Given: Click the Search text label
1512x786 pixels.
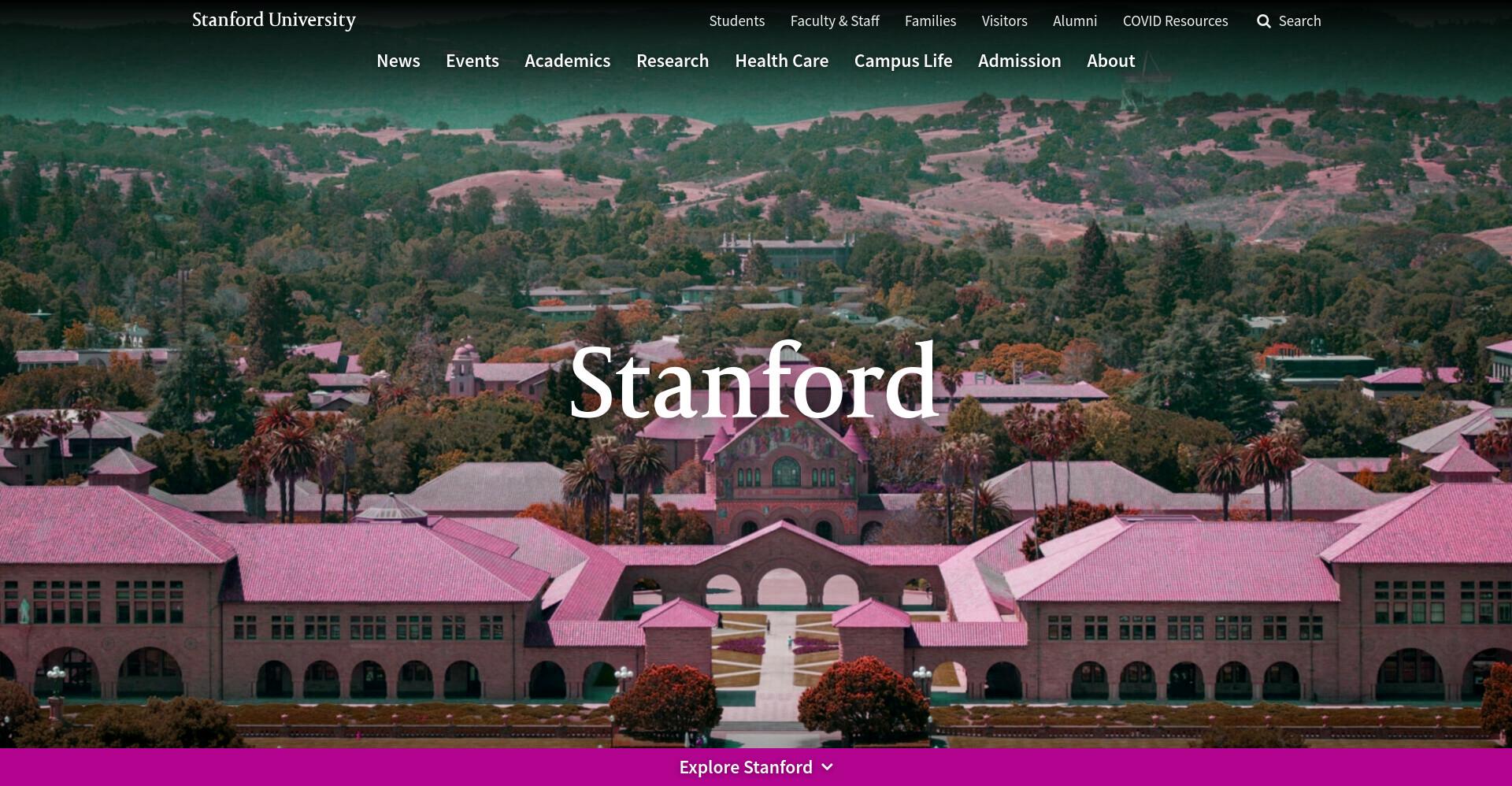Looking at the screenshot, I should click(1300, 21).
